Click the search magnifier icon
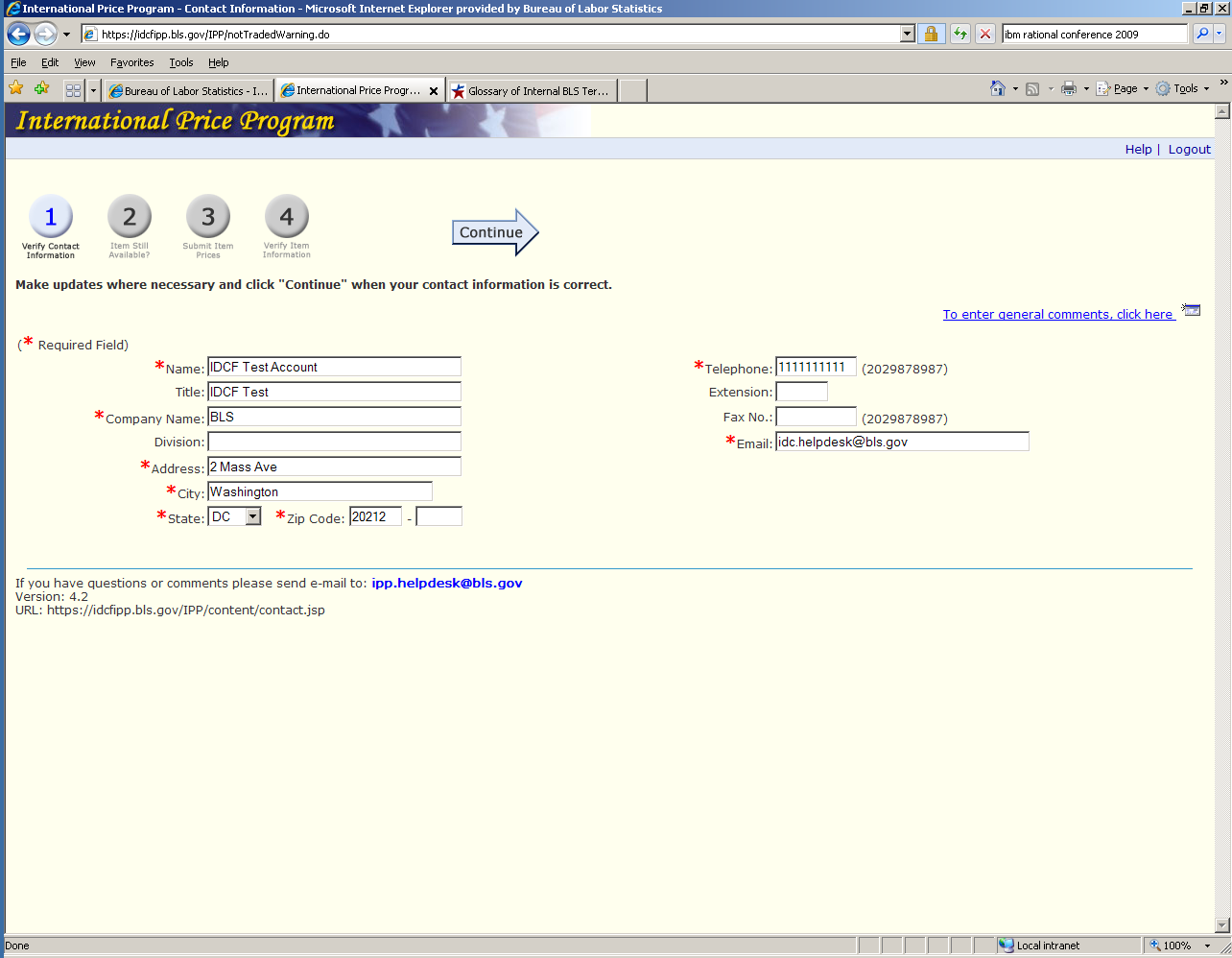Image resolution: width=1232 pixels, height=958 pixels. tap(1202, 34)
